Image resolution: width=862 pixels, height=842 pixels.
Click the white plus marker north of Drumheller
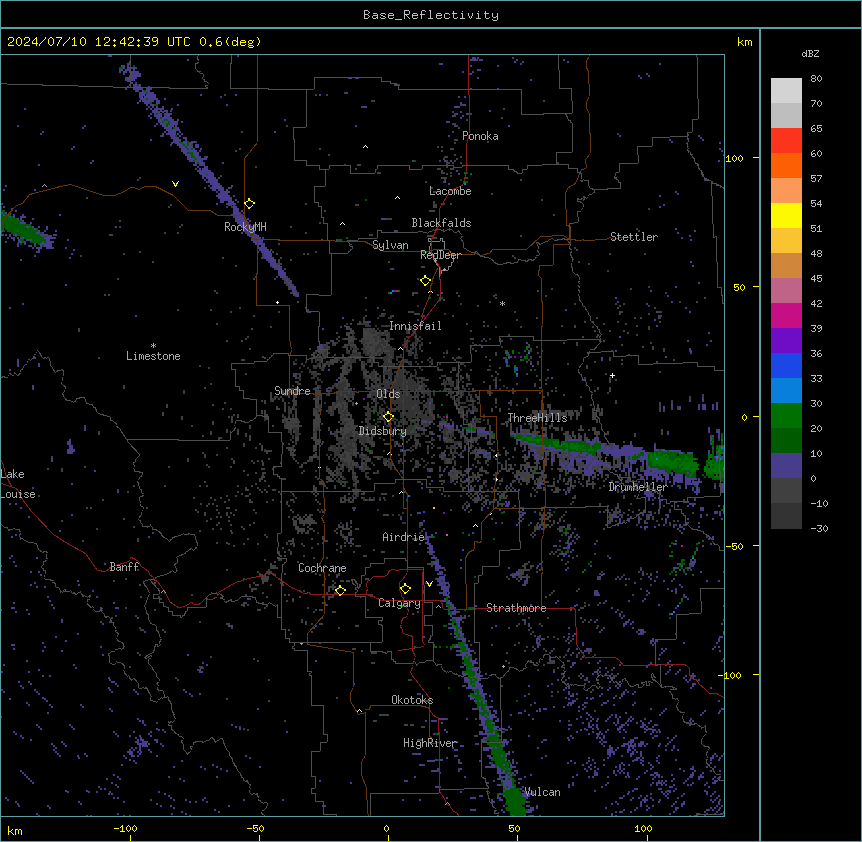tap(612, 376)
